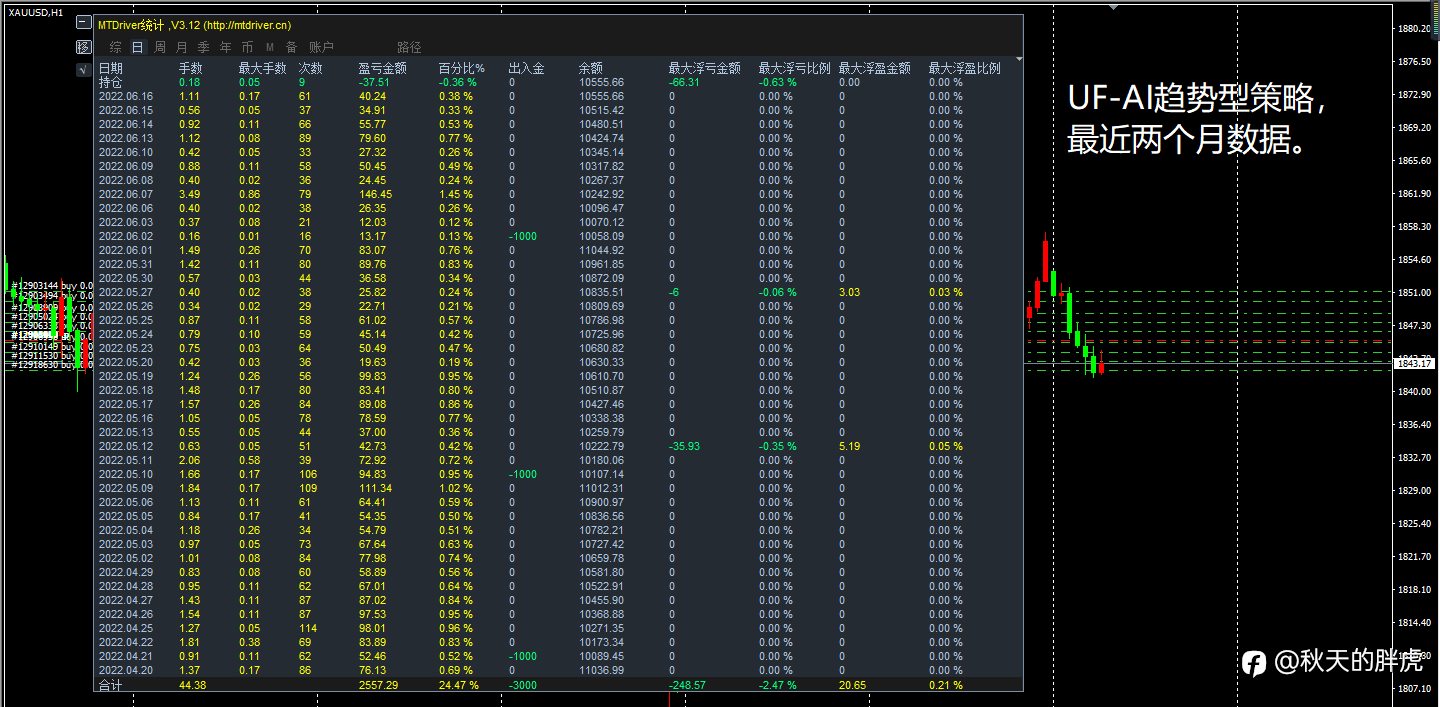Click the 百分比% column header
The height and width of the screenshot is (707, 1440).
[461, 68]
